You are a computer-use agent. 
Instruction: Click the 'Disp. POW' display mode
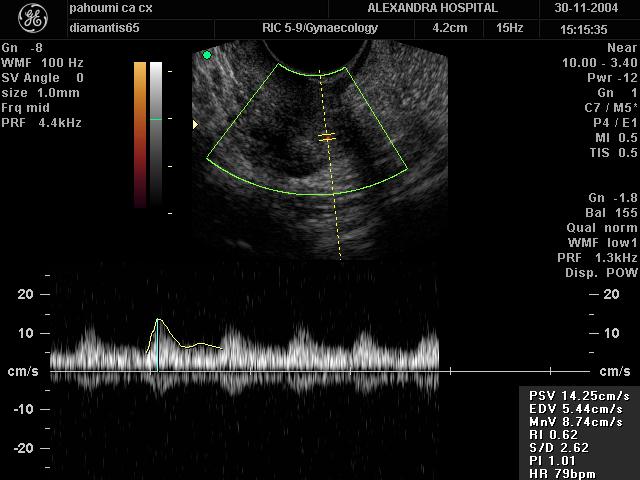click(601, 273)
